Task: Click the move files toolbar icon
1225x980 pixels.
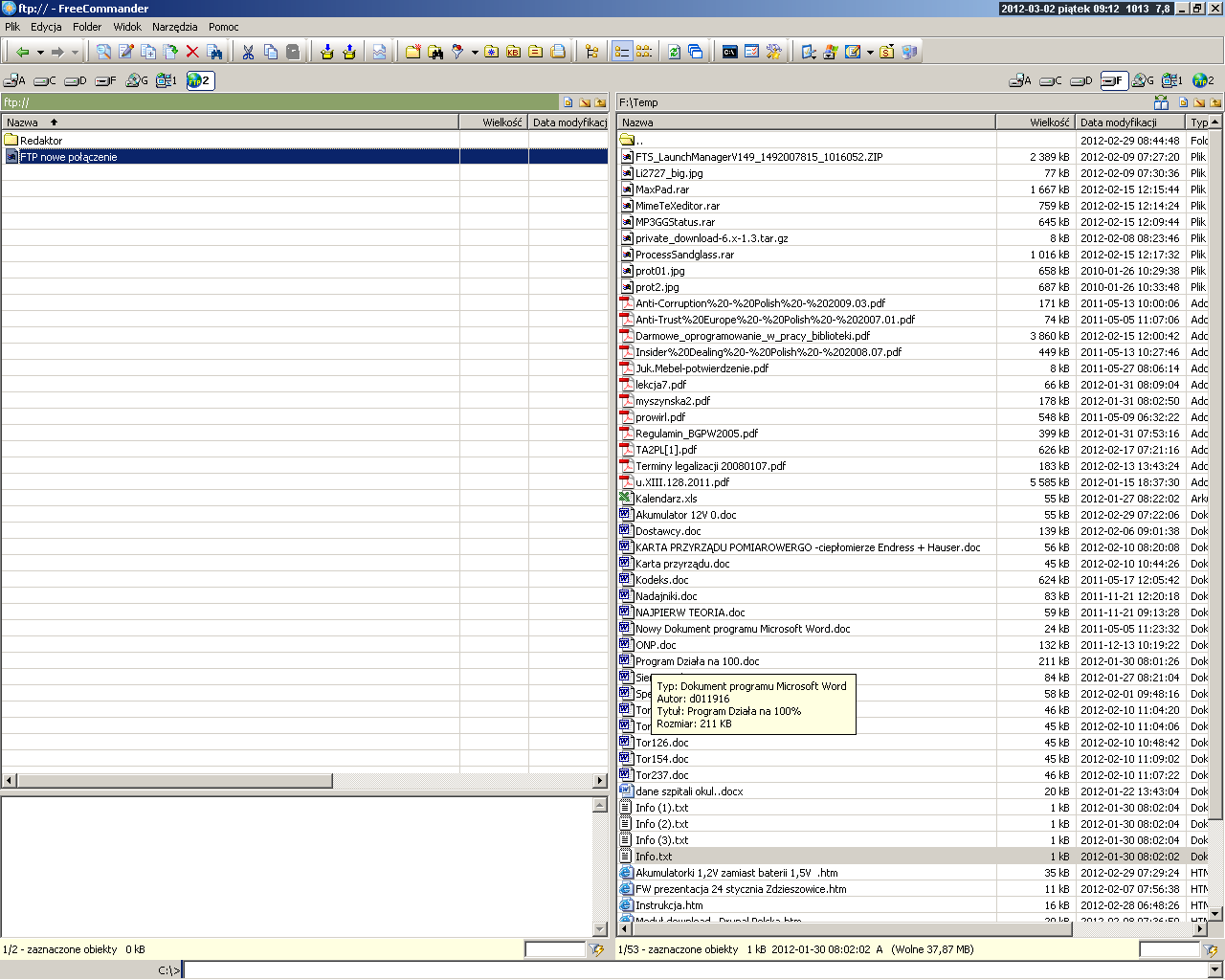Action: click(170, 52)
